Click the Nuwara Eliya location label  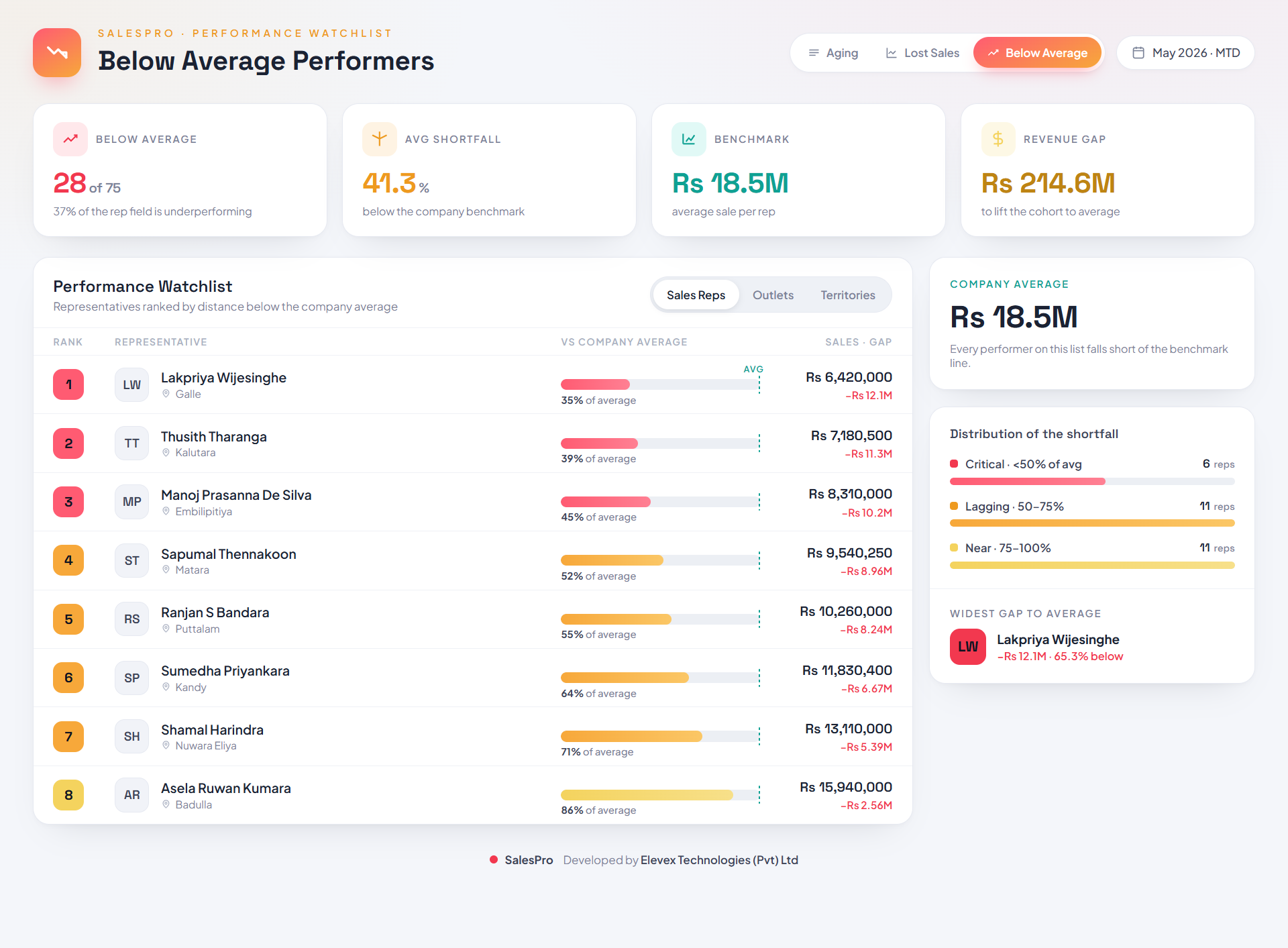pos(206,746)
